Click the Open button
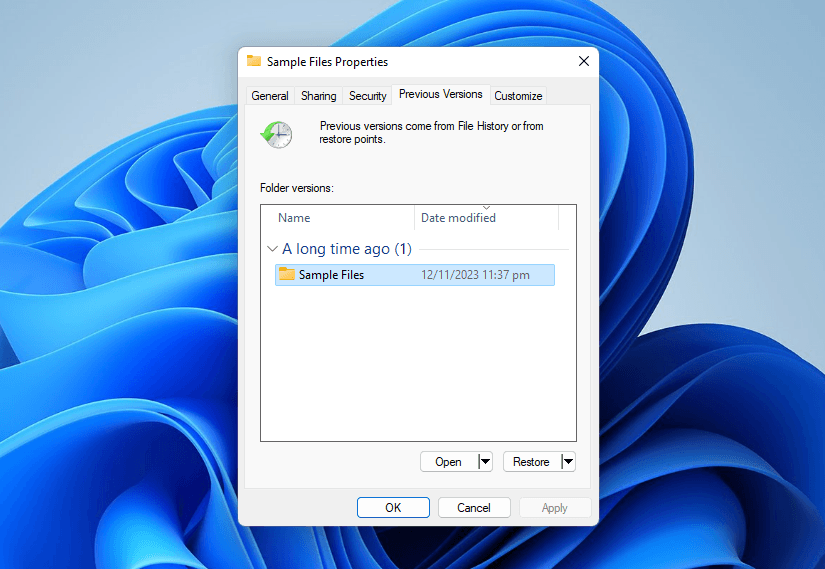The width and height of the screenshot is (825, 569). (449, 462)
